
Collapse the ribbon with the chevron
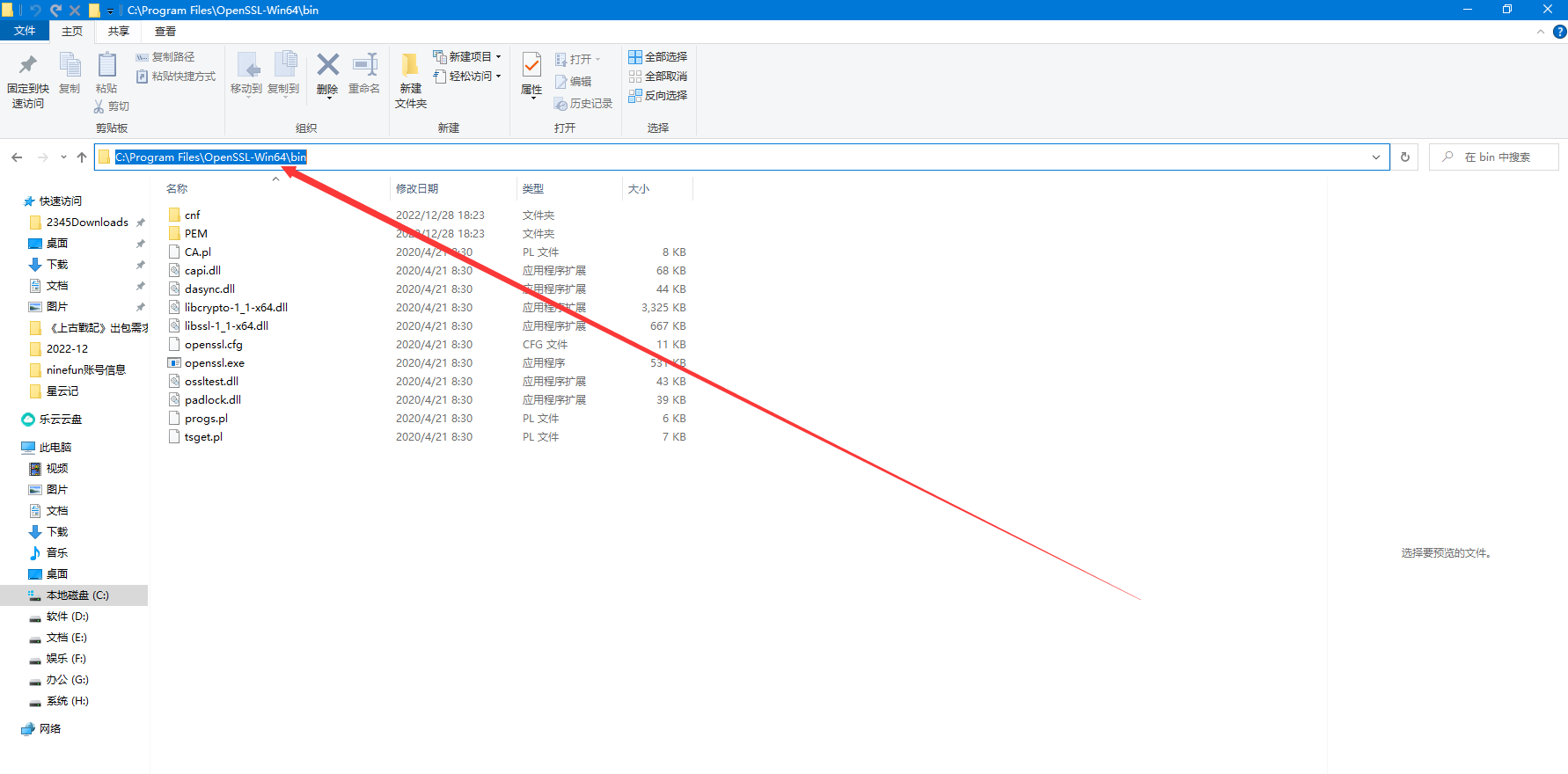coord(1541,32)
